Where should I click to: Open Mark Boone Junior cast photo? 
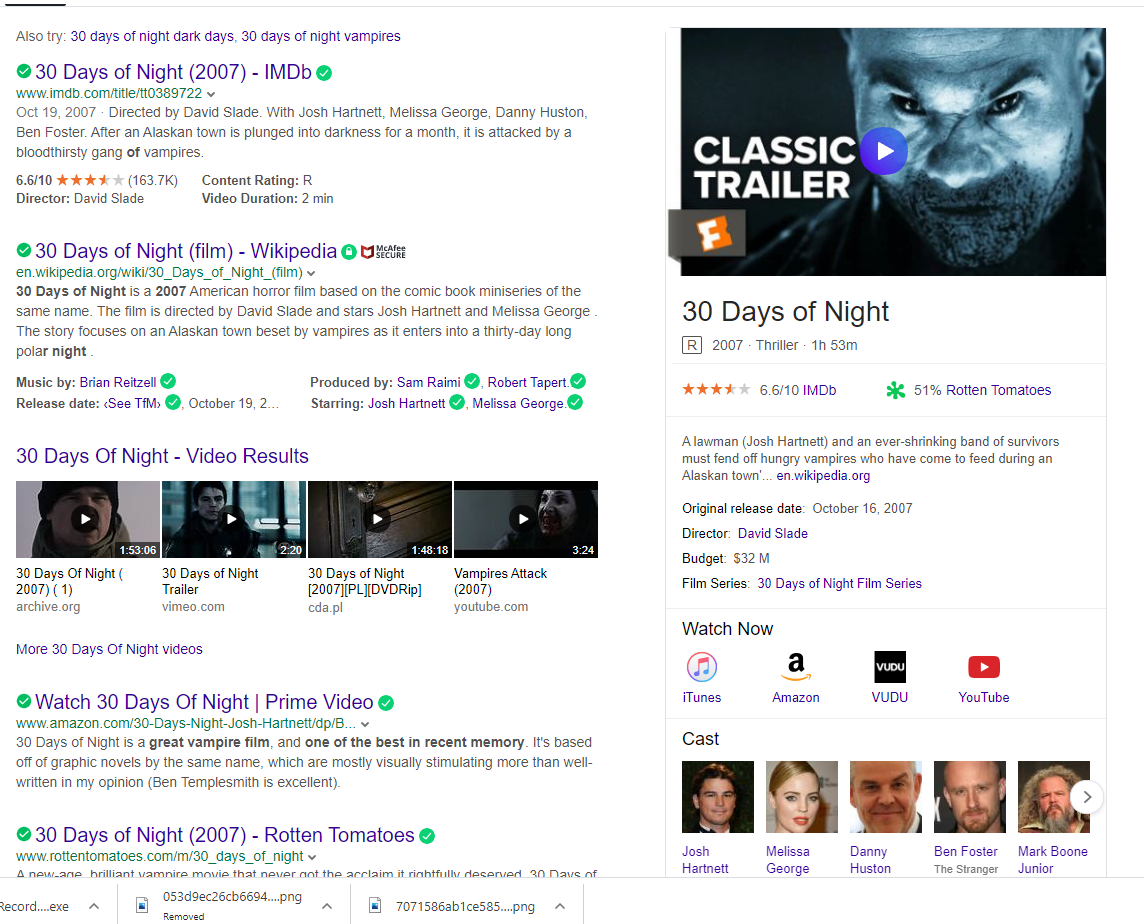(1054, 797)
